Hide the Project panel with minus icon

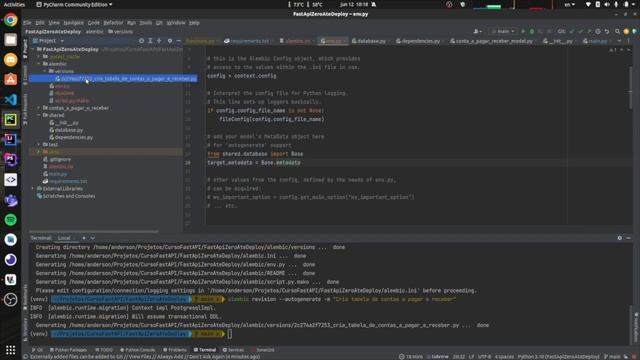coord(178,41)
